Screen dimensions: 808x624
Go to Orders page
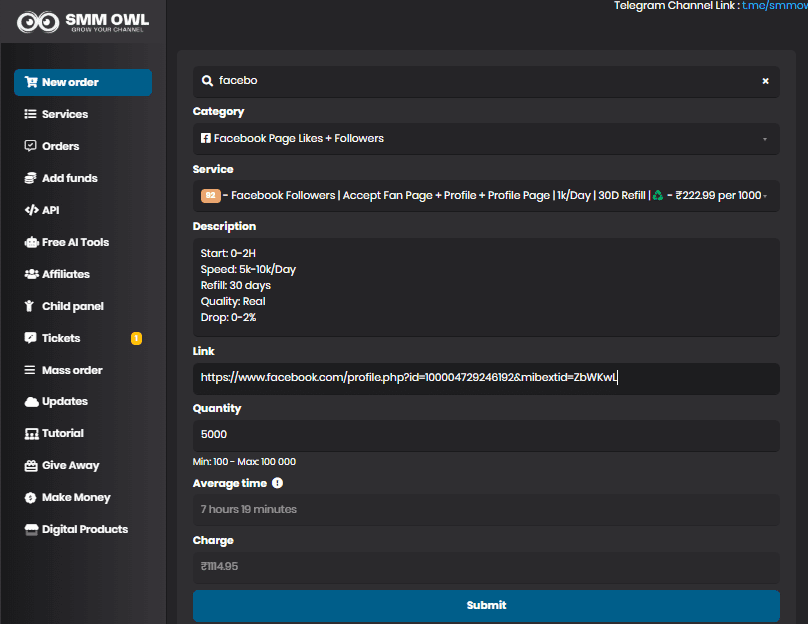[60, 146]
